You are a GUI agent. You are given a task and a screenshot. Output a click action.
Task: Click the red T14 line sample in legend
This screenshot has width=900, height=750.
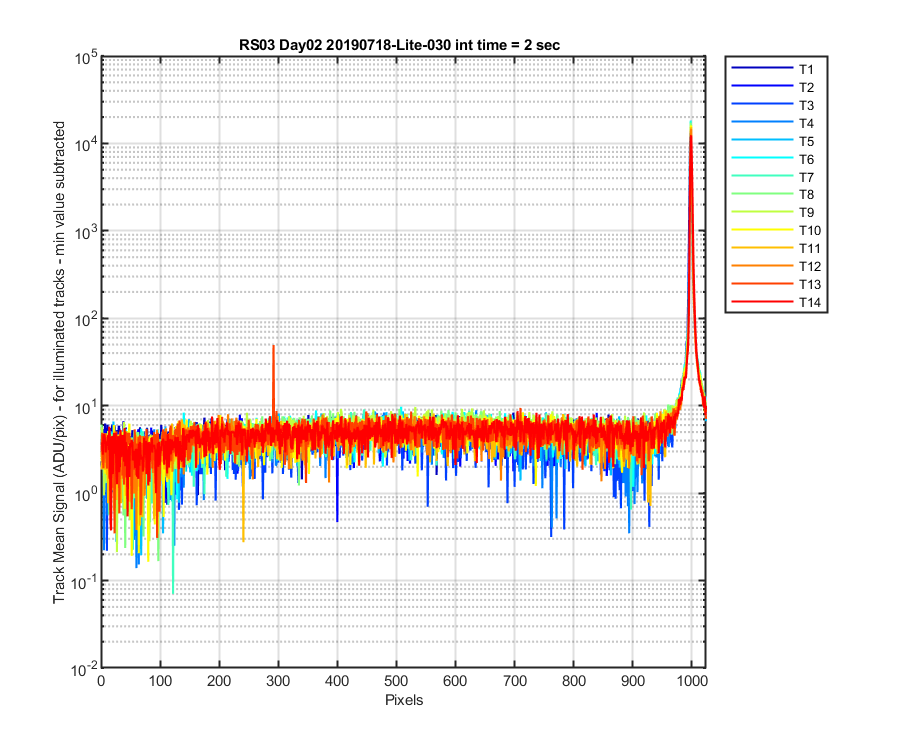point(762,301)
